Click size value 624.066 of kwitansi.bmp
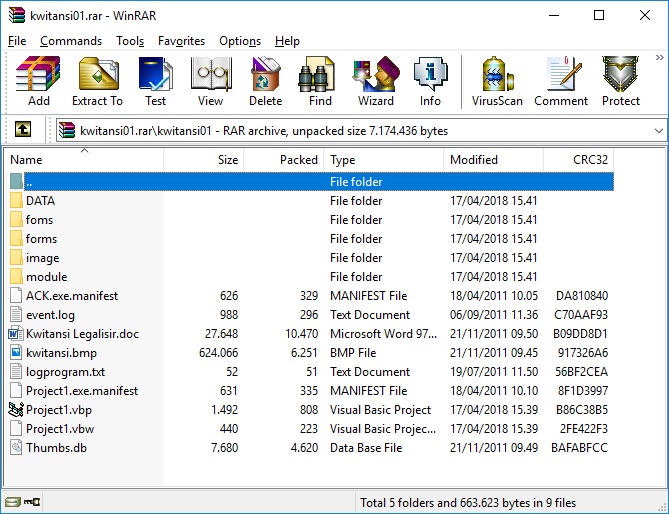669x514 pixels. (x=218, y=353)
